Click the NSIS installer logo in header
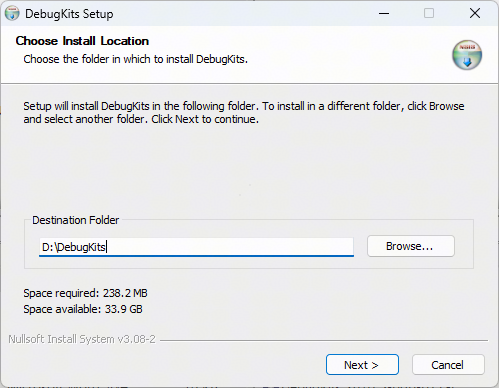499x388 pixels. pyautogui.click(x=467, y=55)
